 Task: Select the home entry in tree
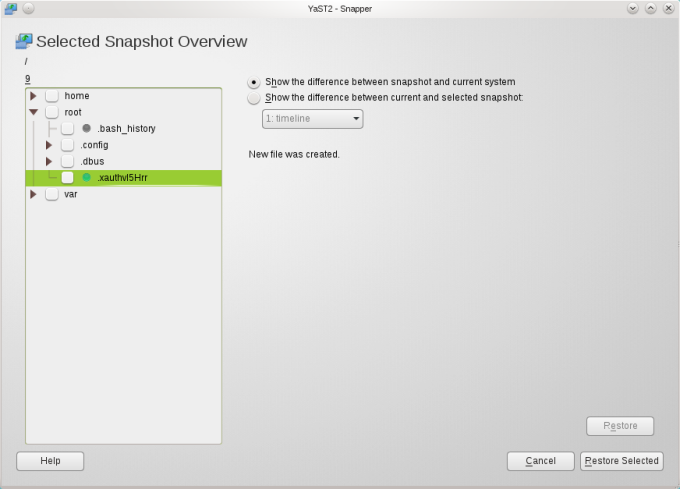click(77, 96)
